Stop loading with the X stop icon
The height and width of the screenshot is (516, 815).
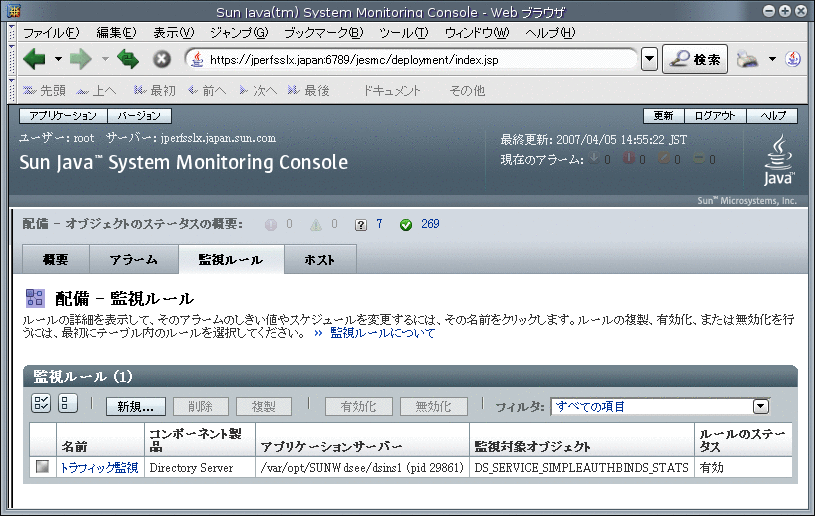pyautogui.click(x=162, y=59)
